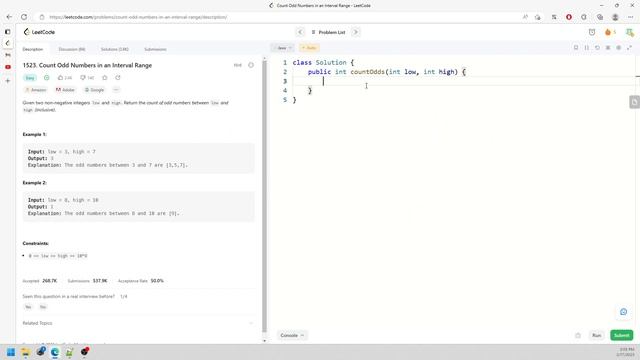Share the problem icon
Screen dimensions: 640x360
118,78
